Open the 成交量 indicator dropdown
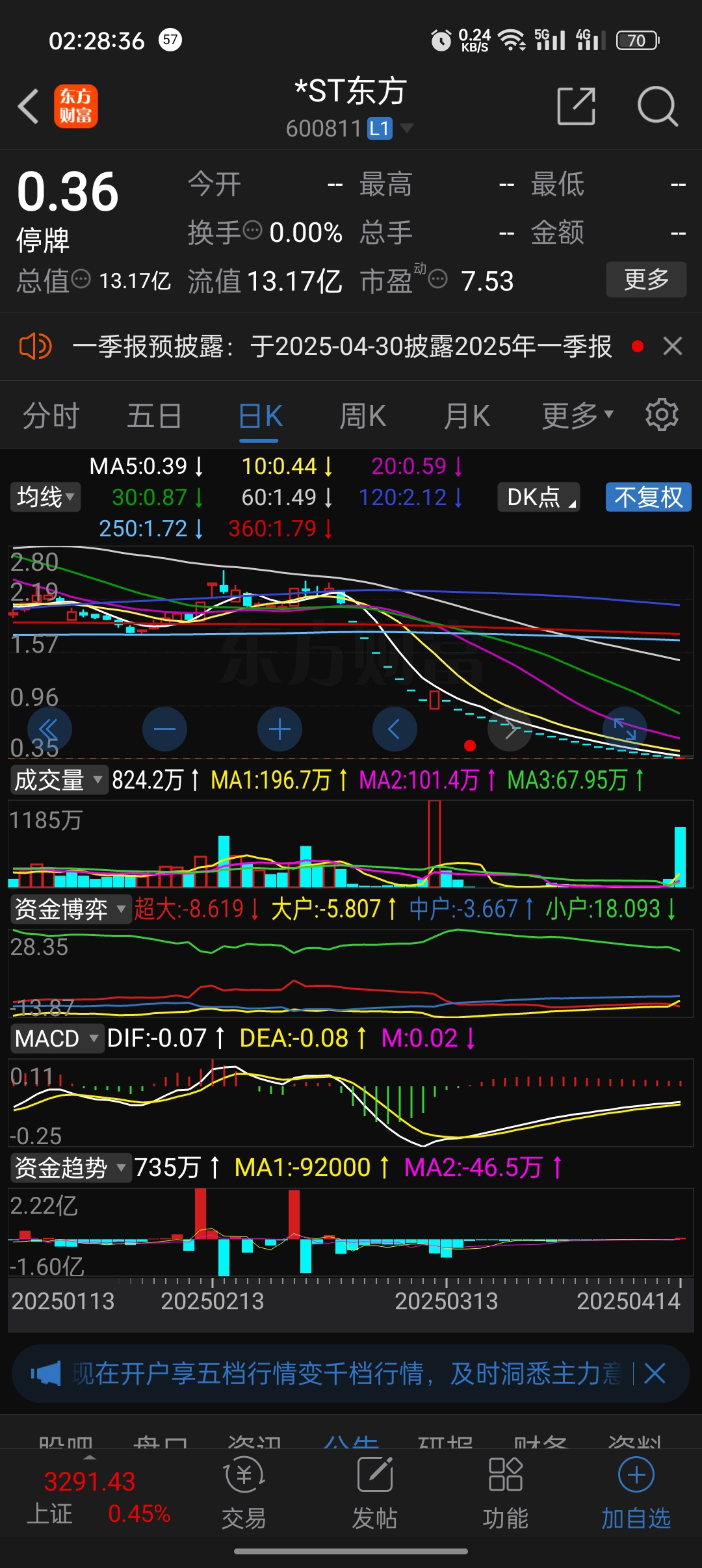Screen dimensions: 702x1568 pos(58,779)
